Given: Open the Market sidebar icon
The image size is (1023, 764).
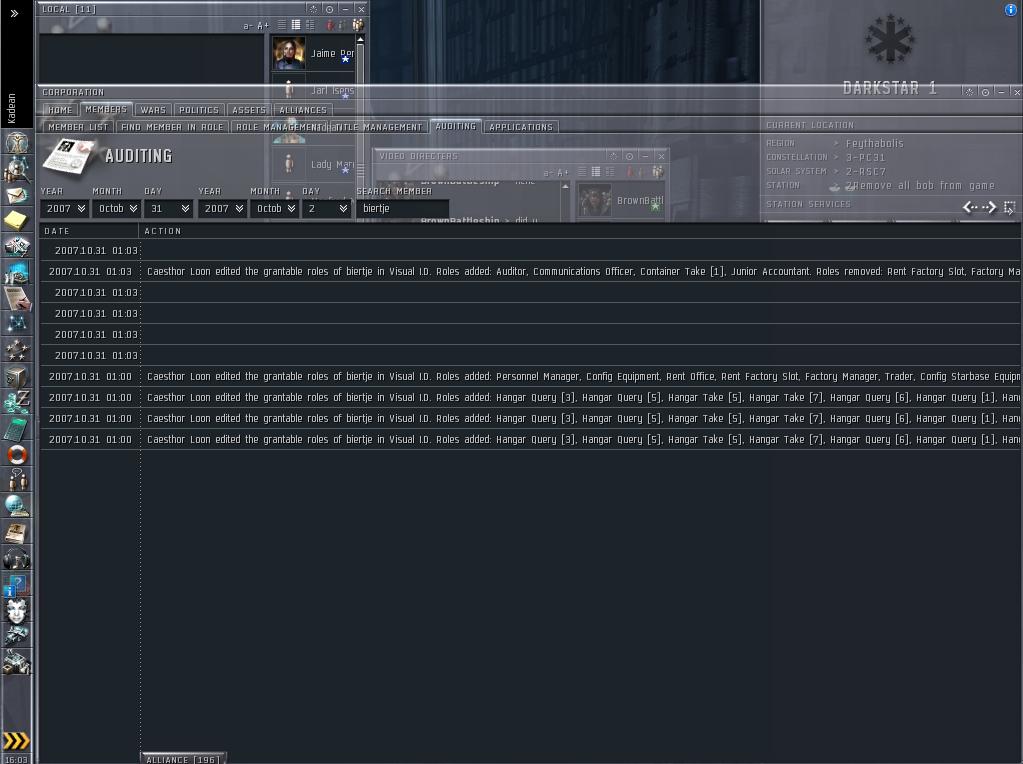Looking at the screenshot, I should [x=16, y=272].
